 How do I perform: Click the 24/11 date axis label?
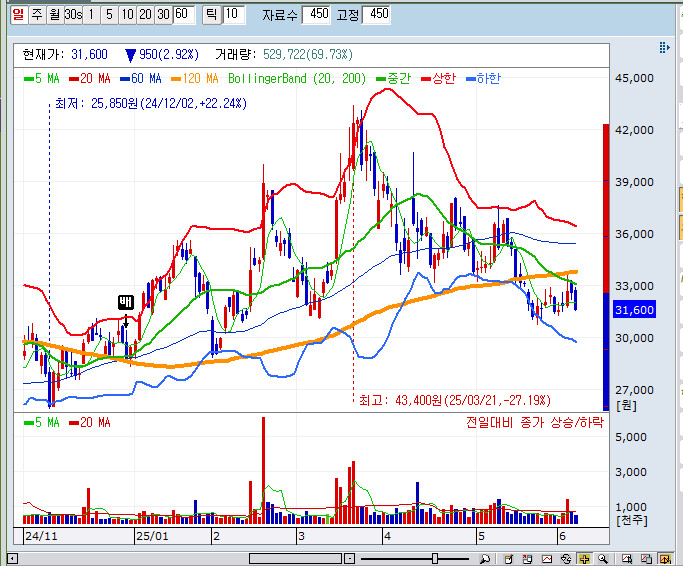[41, 536]
